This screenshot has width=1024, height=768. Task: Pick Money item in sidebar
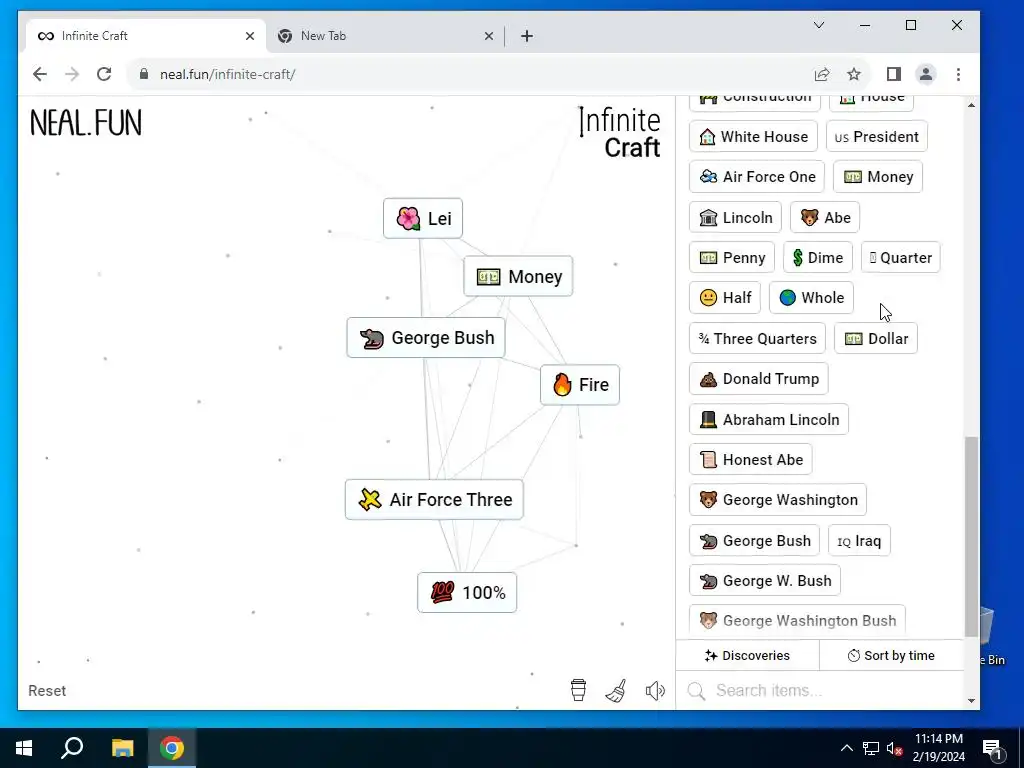[x=878, y=176]
